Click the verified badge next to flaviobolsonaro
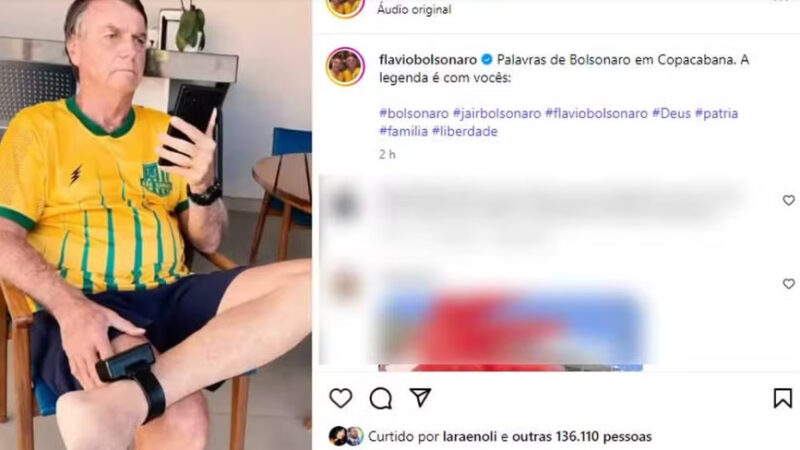The width and height of the screenshot is (800, 450). [487, 60]
